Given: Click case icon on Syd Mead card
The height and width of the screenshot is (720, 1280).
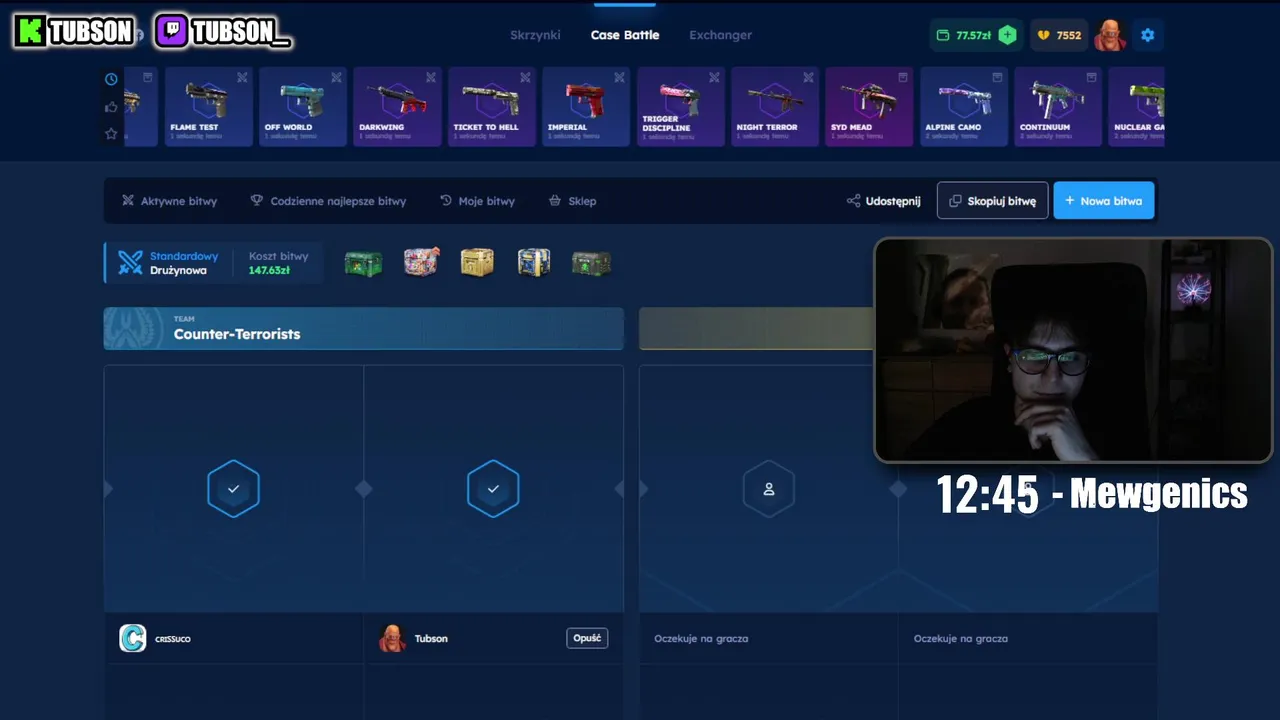Looking at the screenshot, I should click(x=903, y=77).
